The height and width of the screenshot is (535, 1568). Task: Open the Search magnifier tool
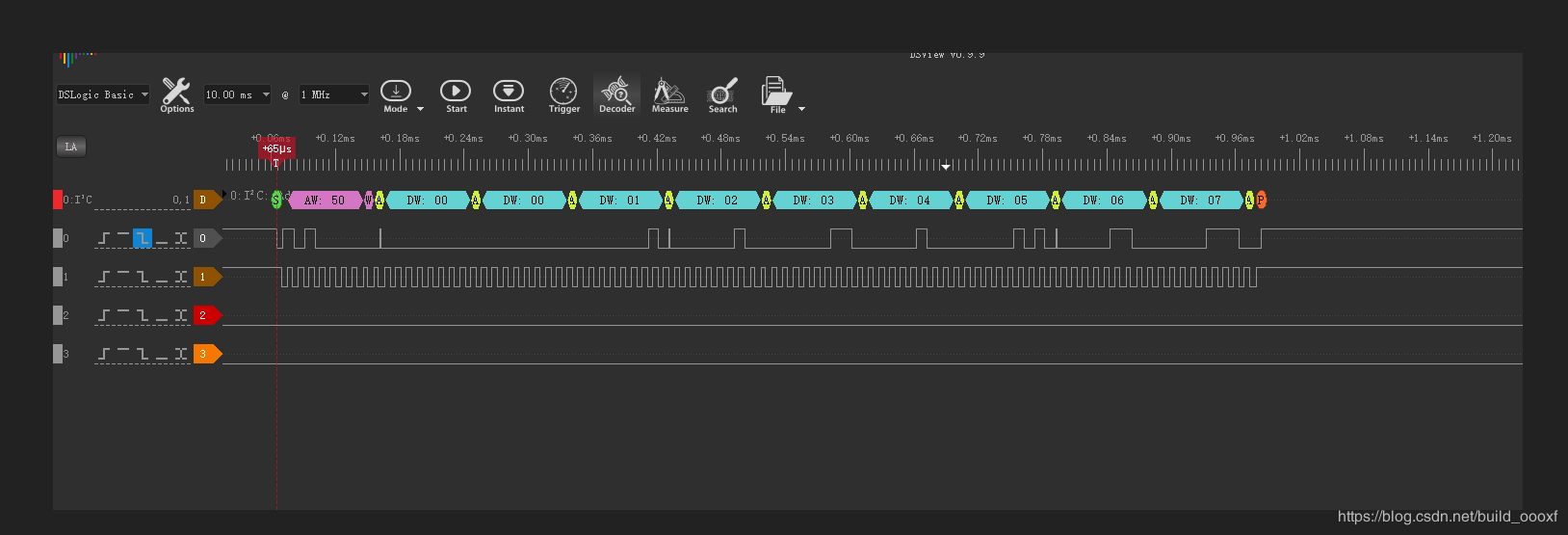[722, 95]
